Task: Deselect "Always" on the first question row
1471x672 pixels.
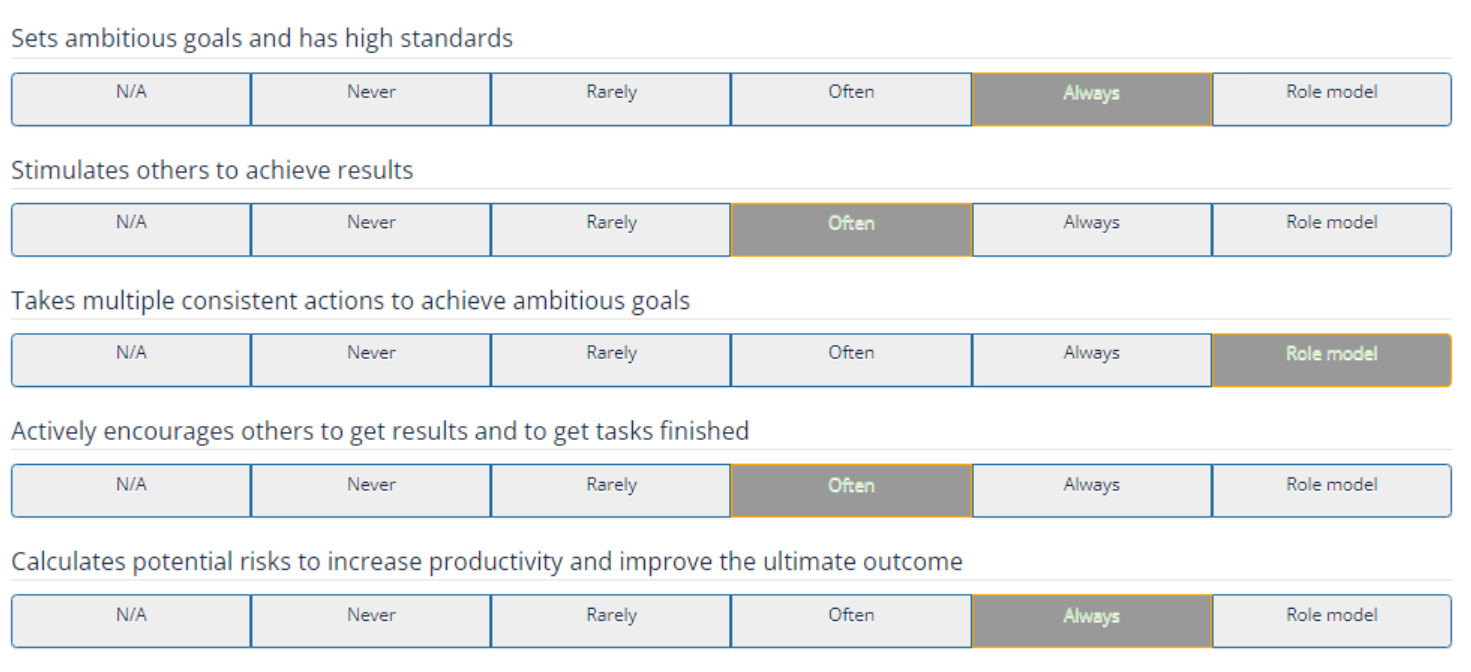Action: [x=1091, y=98]
